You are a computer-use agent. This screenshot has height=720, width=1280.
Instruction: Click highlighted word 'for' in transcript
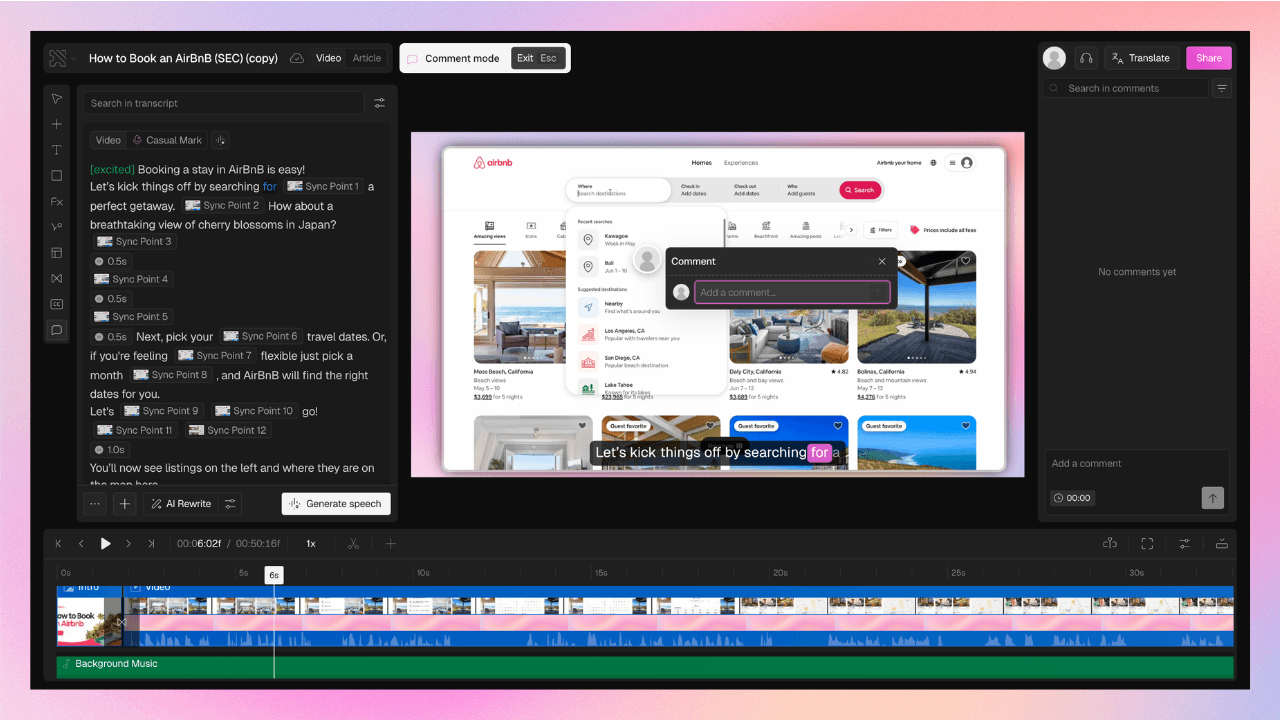click(x=270, y=187)
